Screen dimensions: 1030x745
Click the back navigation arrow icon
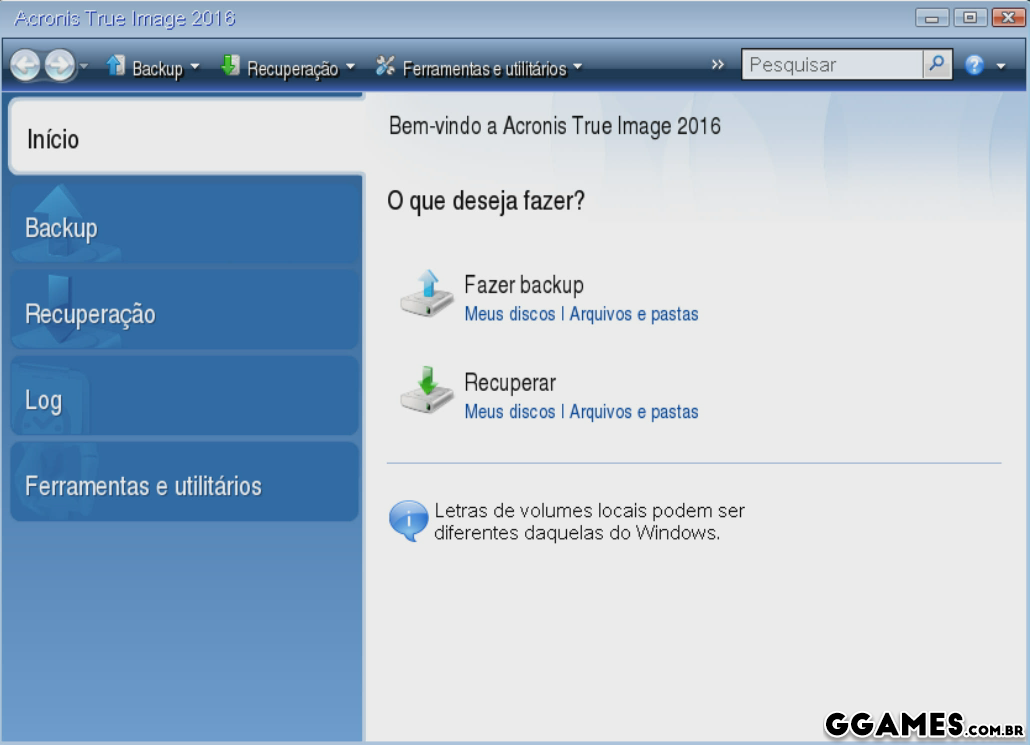coord(26,66)
